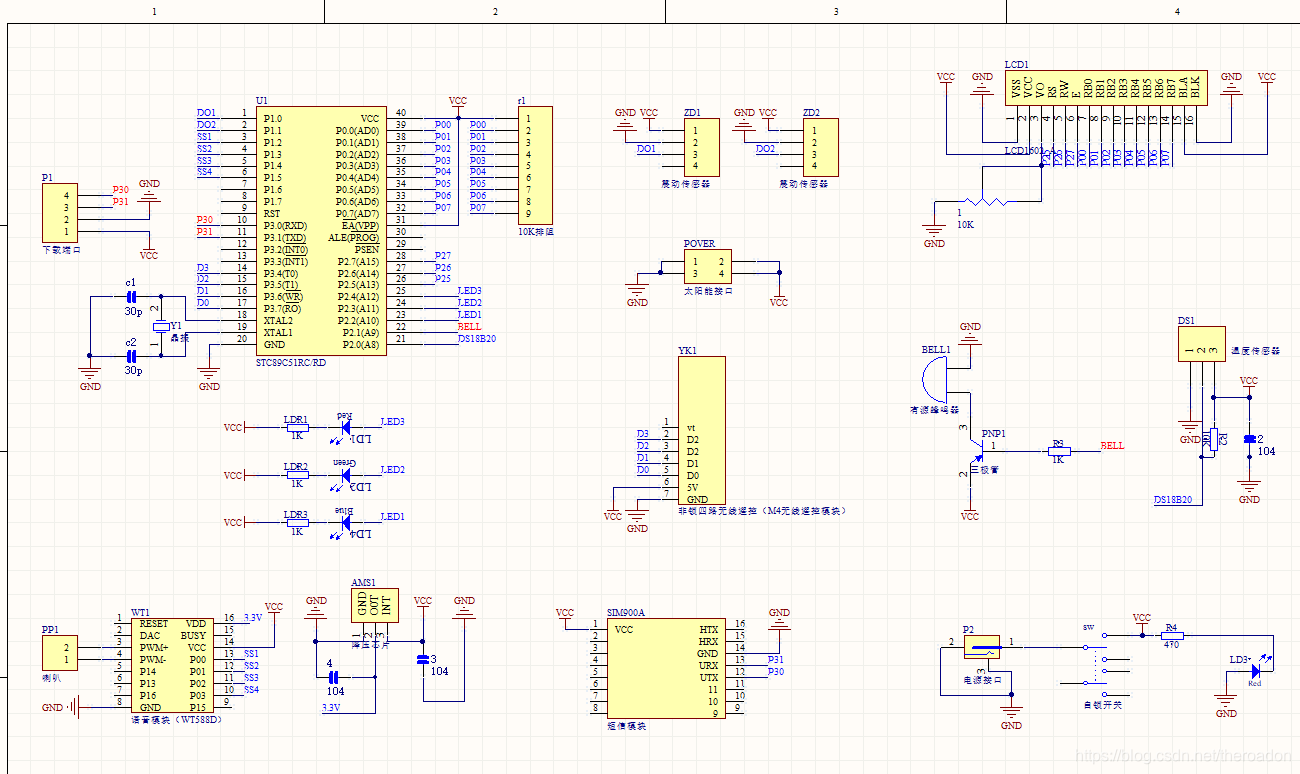Click the EA(VPP) pin name on U1
Screen dimensions: 1300x774
[x=360, y=226]
